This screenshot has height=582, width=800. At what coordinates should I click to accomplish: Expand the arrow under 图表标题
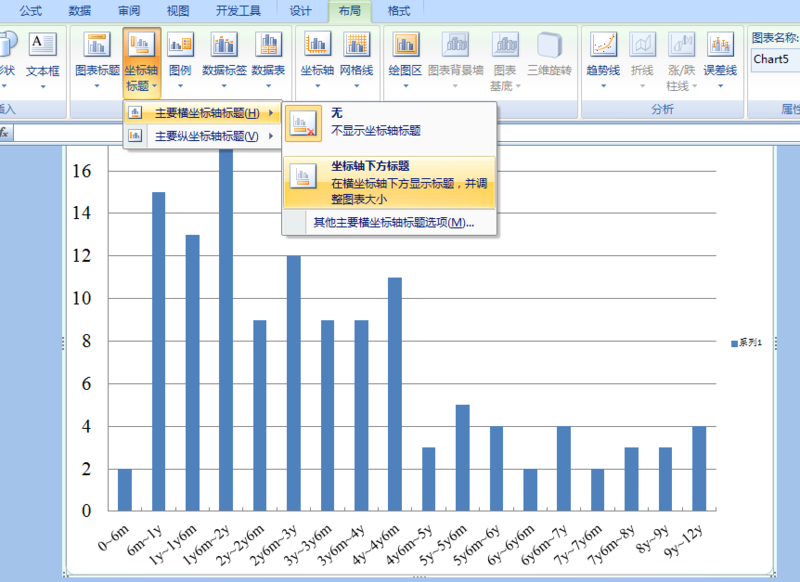point(97,86)
